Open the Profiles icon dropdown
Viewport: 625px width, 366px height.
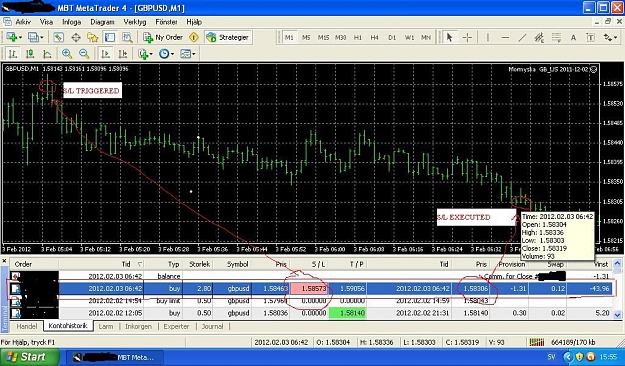[35, 37]
